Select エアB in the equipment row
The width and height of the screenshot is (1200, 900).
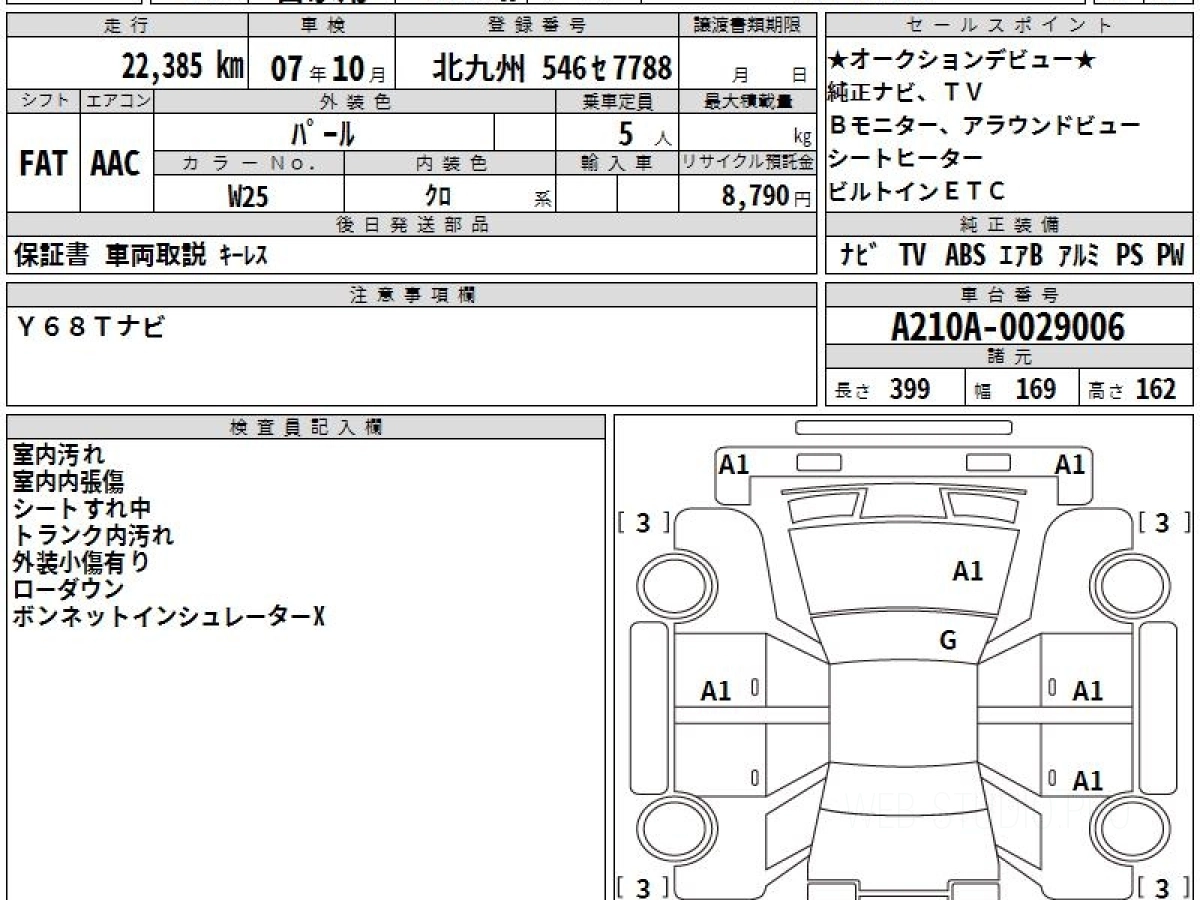[1021, 256]
